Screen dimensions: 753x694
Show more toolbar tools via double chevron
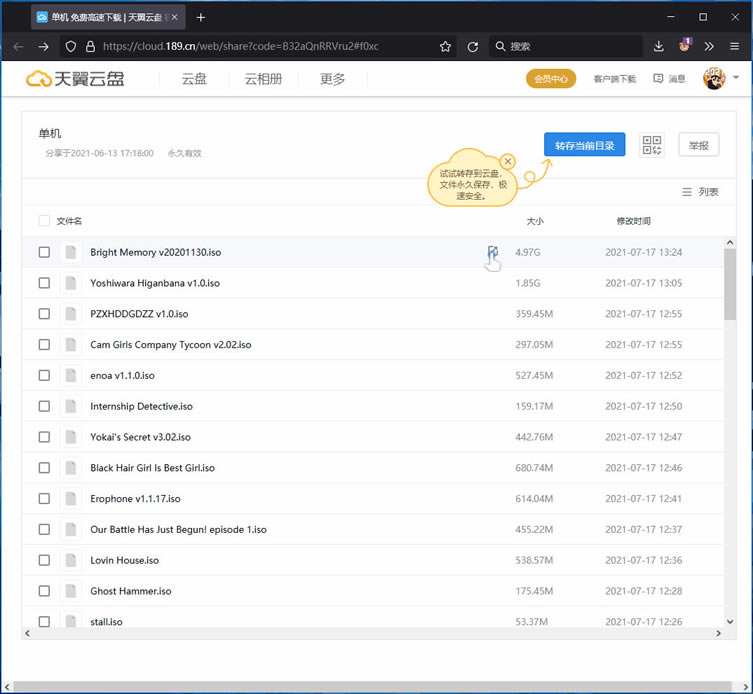(x=709, y=47)
